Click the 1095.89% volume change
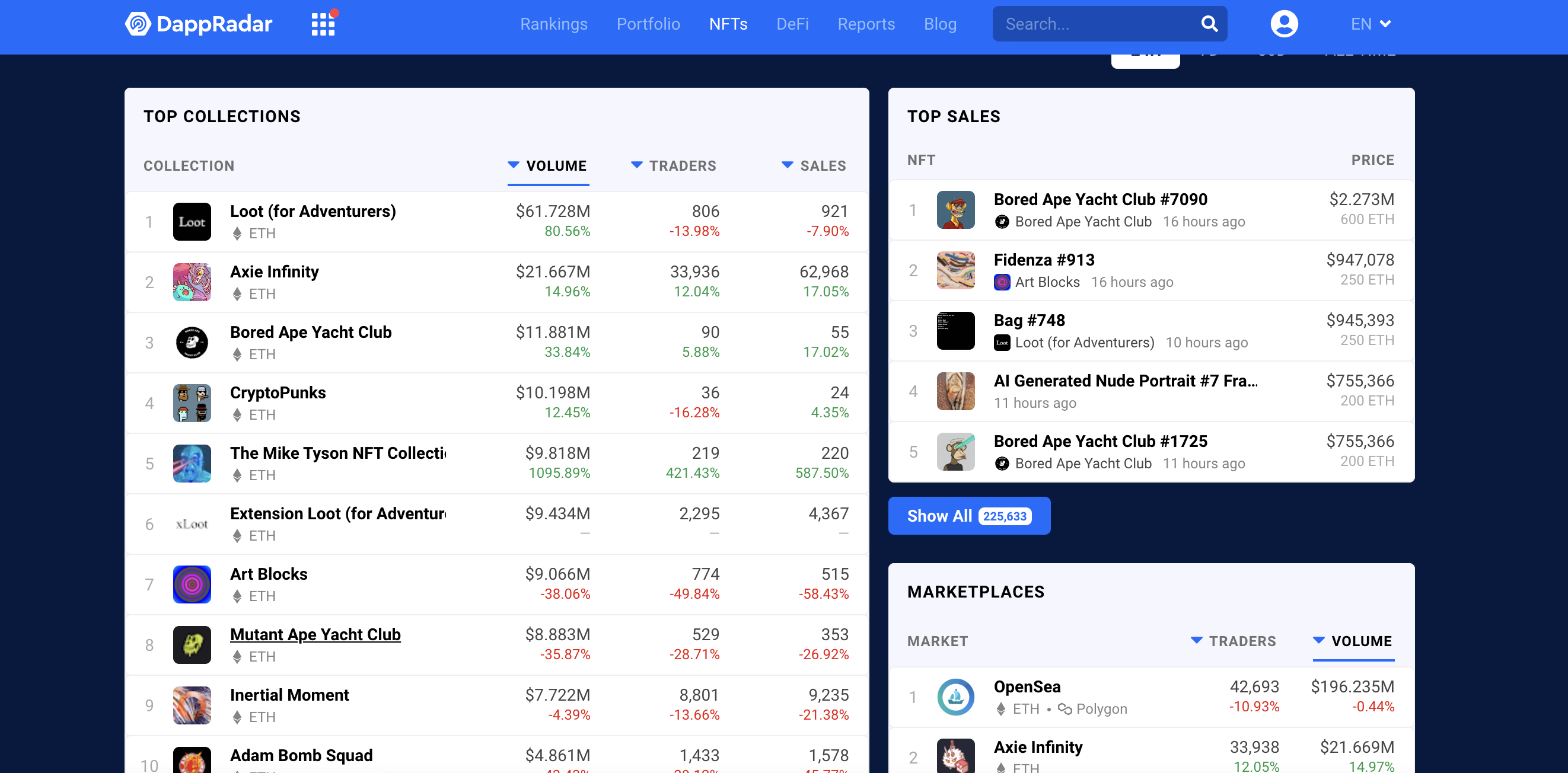This screenshot has height=773, width=1568. (559, 473)
